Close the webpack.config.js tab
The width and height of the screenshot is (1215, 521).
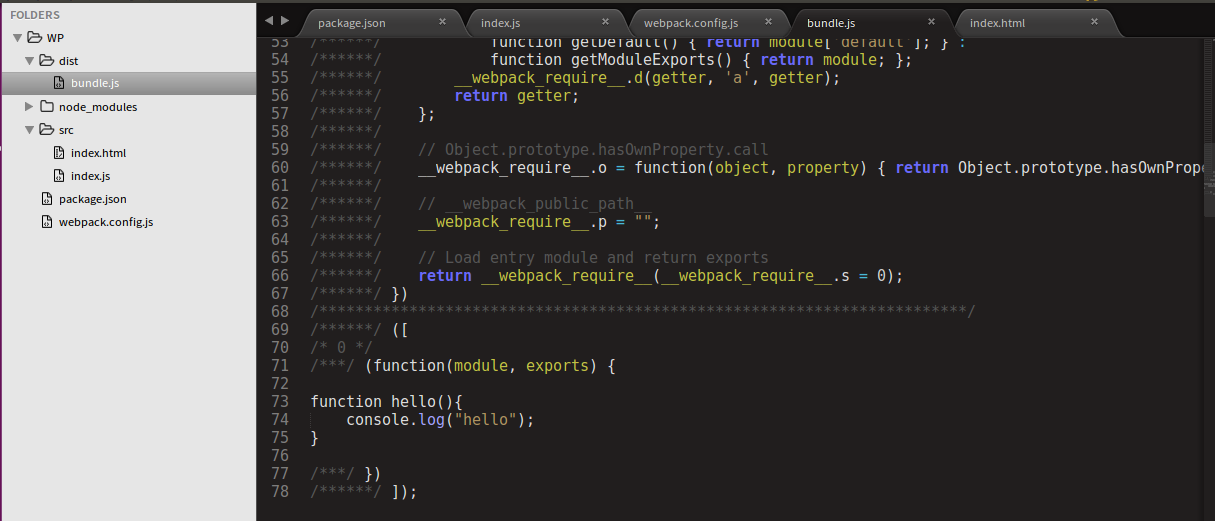(768, 21)
